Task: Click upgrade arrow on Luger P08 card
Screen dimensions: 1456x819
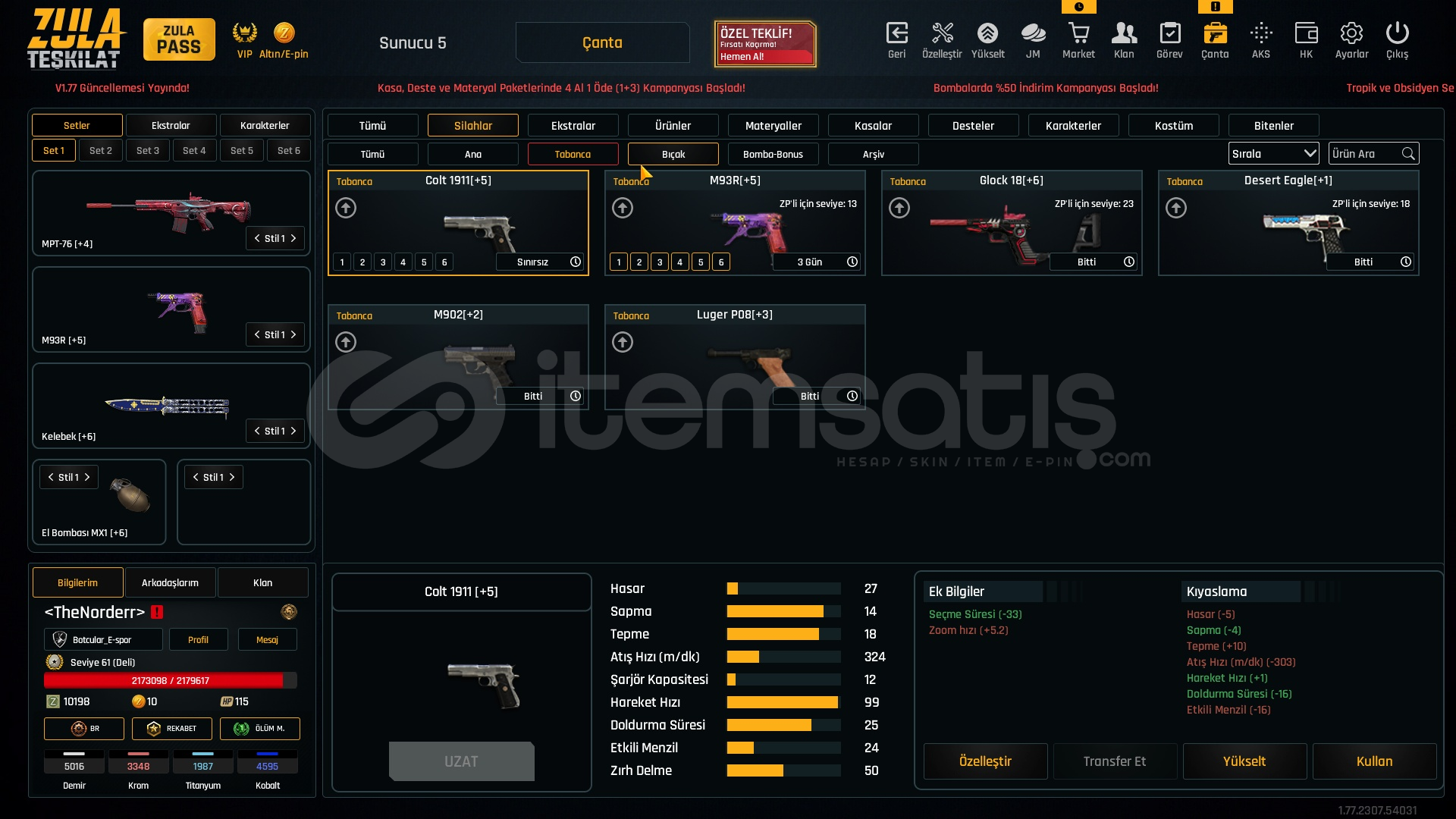Action: pyautogui.click(x=623, y=342)
